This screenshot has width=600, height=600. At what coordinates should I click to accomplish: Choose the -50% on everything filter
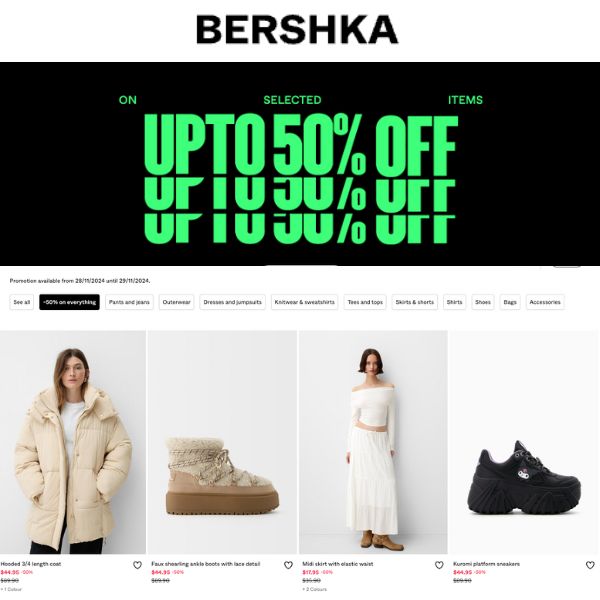coord(69,302)
